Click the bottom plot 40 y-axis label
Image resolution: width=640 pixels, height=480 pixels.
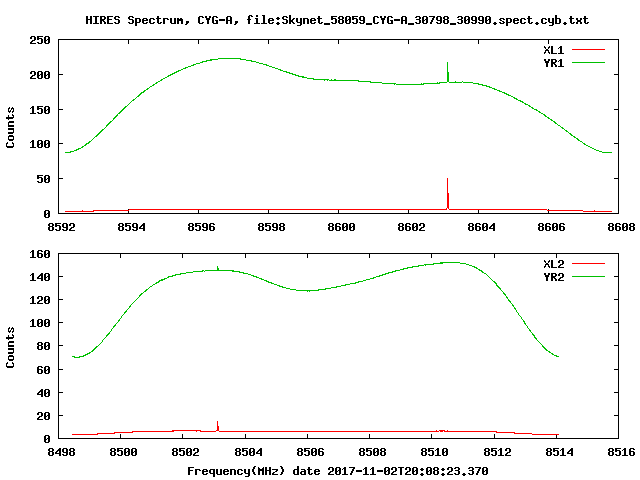pos(43,393)
